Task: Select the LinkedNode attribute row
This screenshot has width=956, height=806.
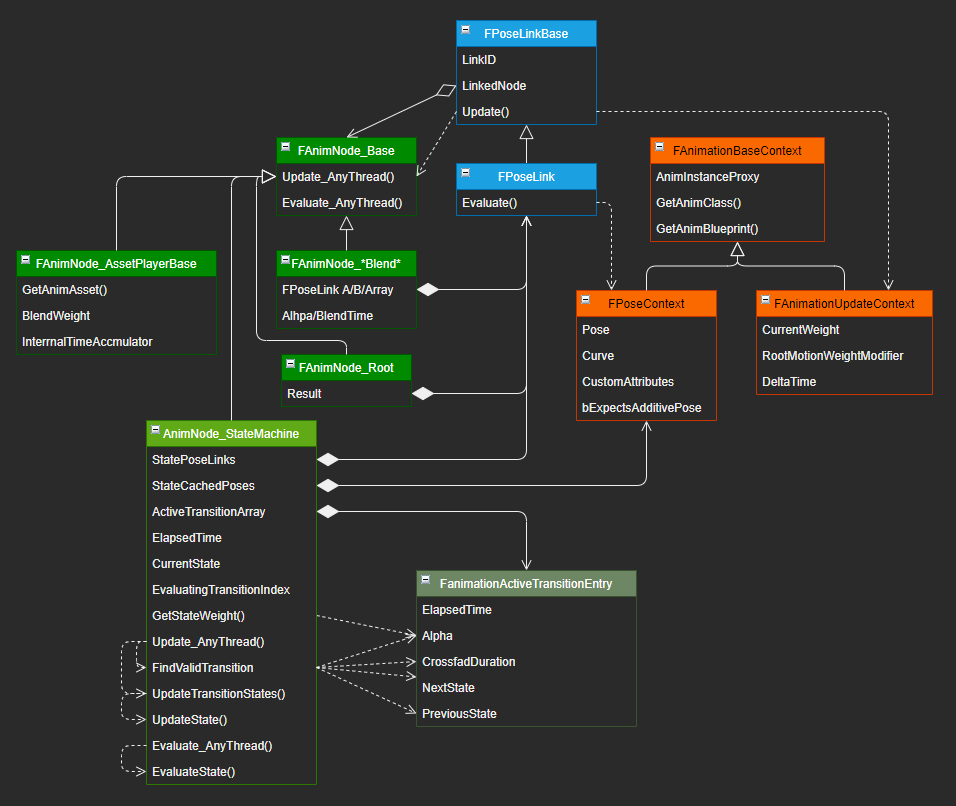Action: [494, 86]
